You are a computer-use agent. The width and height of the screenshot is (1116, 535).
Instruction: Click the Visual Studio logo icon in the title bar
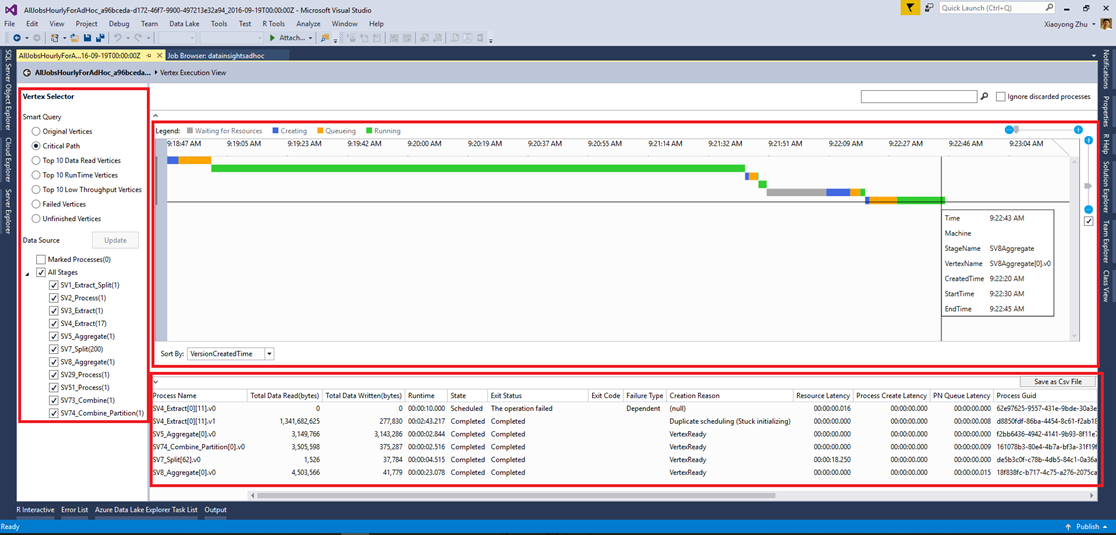tap(9, 9)
